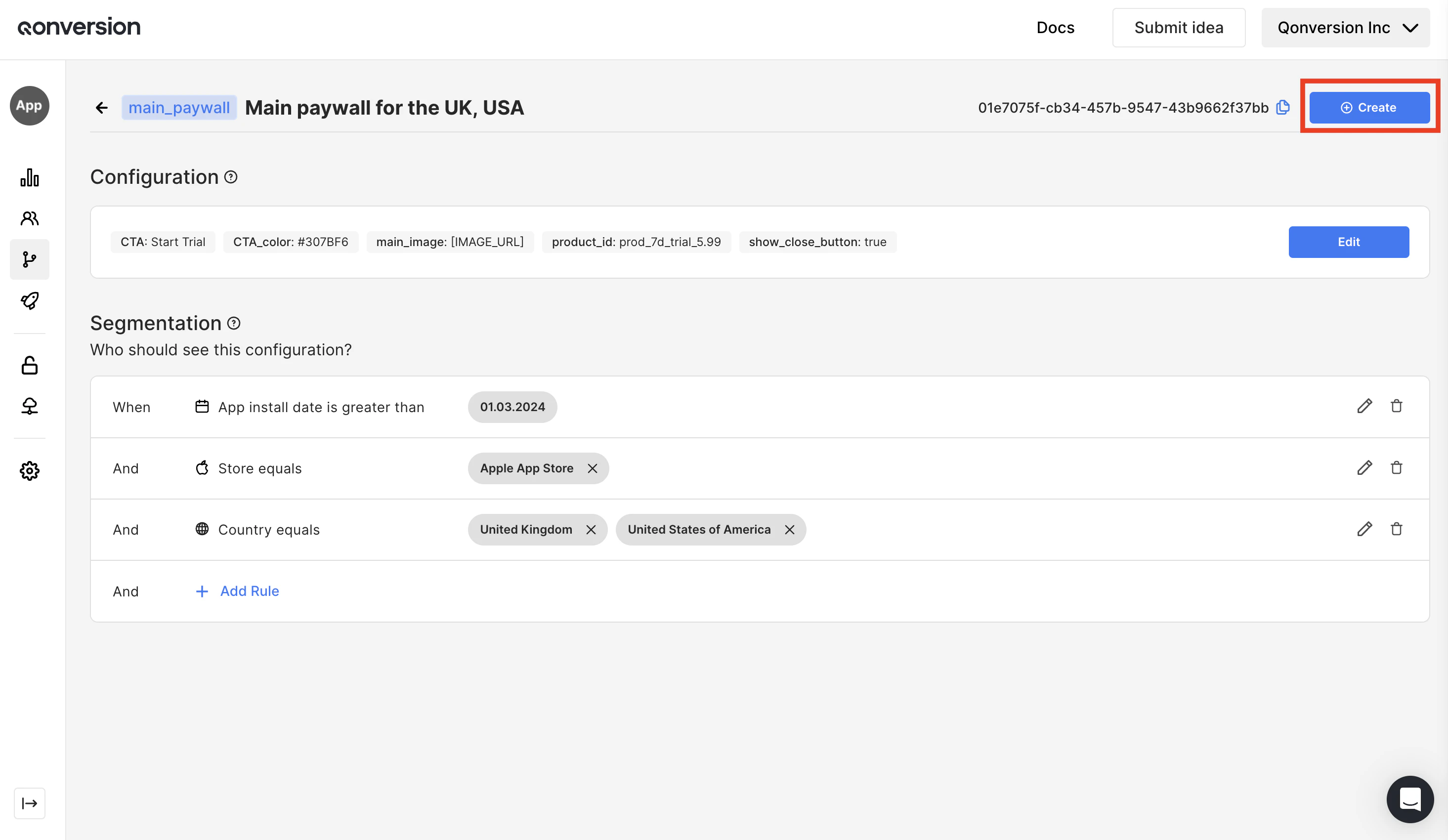Delete the Country equals rule
Viewport: 1448px width, 840px height.
click(1396, 529)
